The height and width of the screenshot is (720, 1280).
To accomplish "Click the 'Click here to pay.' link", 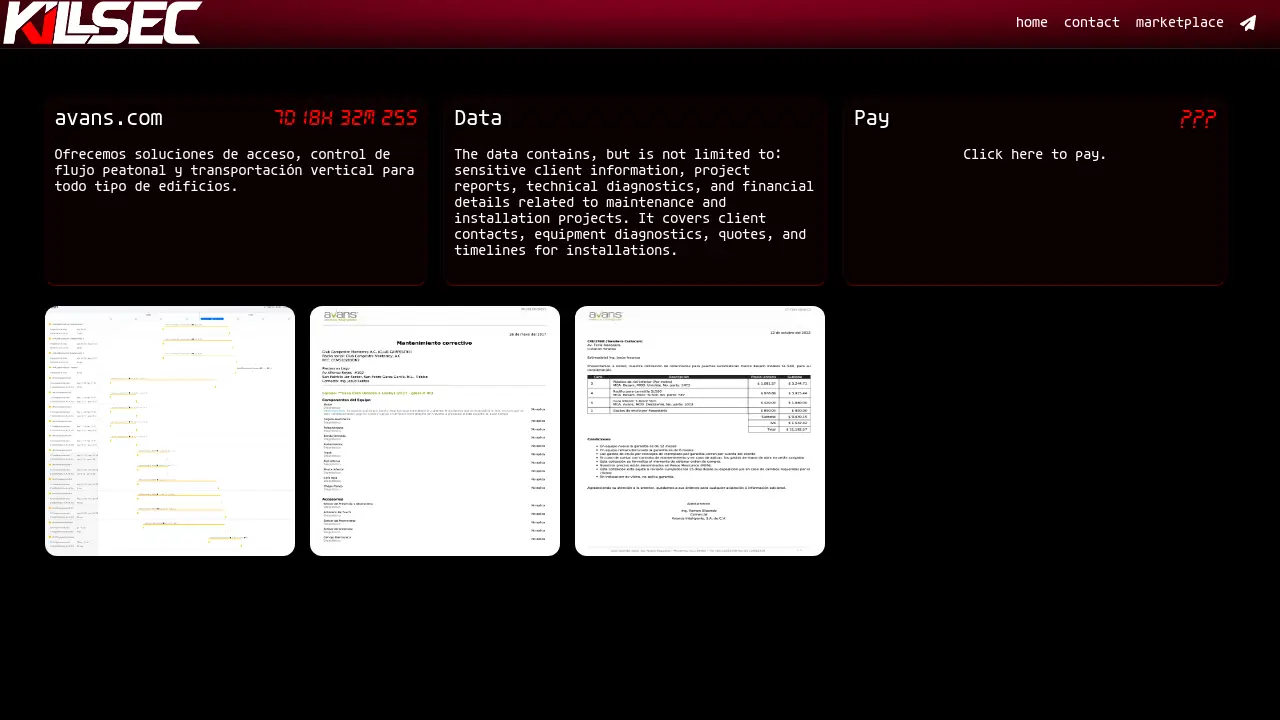I will click(x=1034, y=154).
